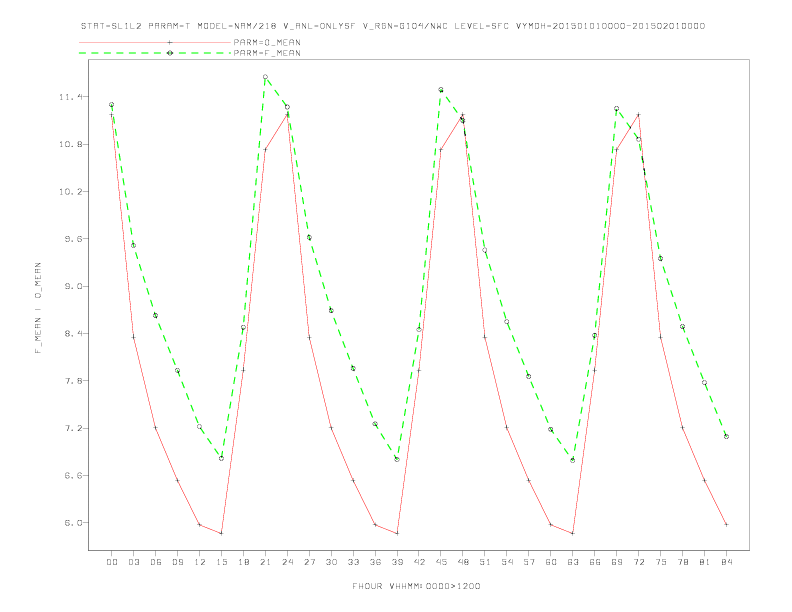Viewport: 792px width, 612px height.
Task: Select the F_MEAN circle marker at hour 15
Action: tap(221, 458)
